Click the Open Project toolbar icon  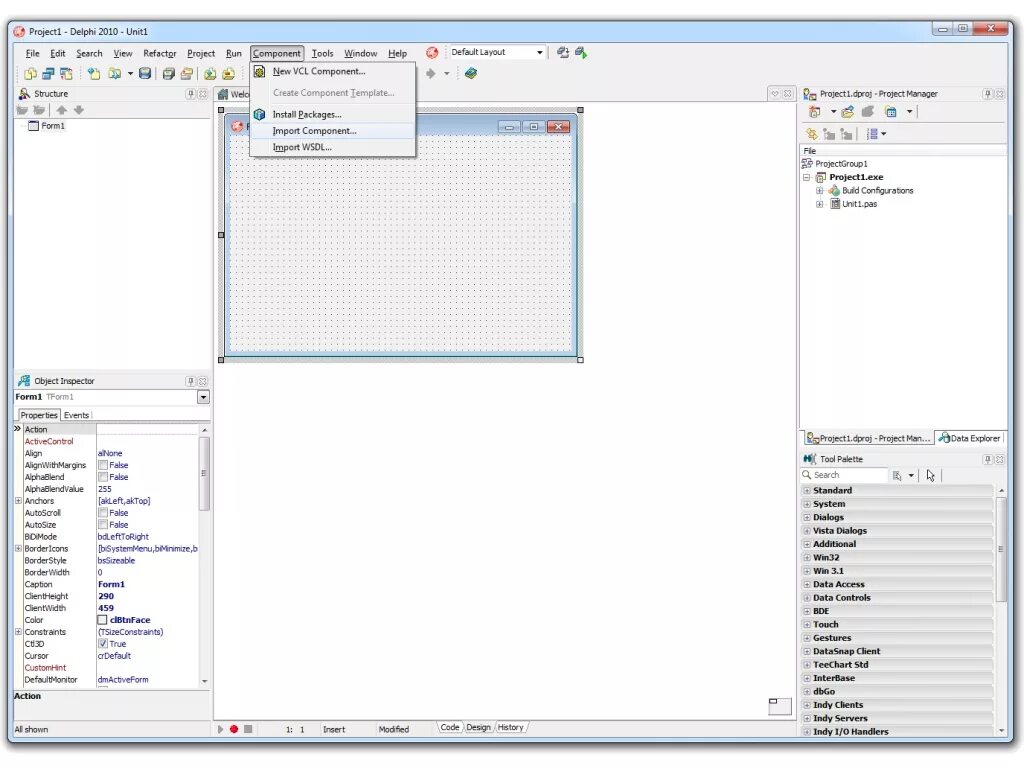(187, 74)
